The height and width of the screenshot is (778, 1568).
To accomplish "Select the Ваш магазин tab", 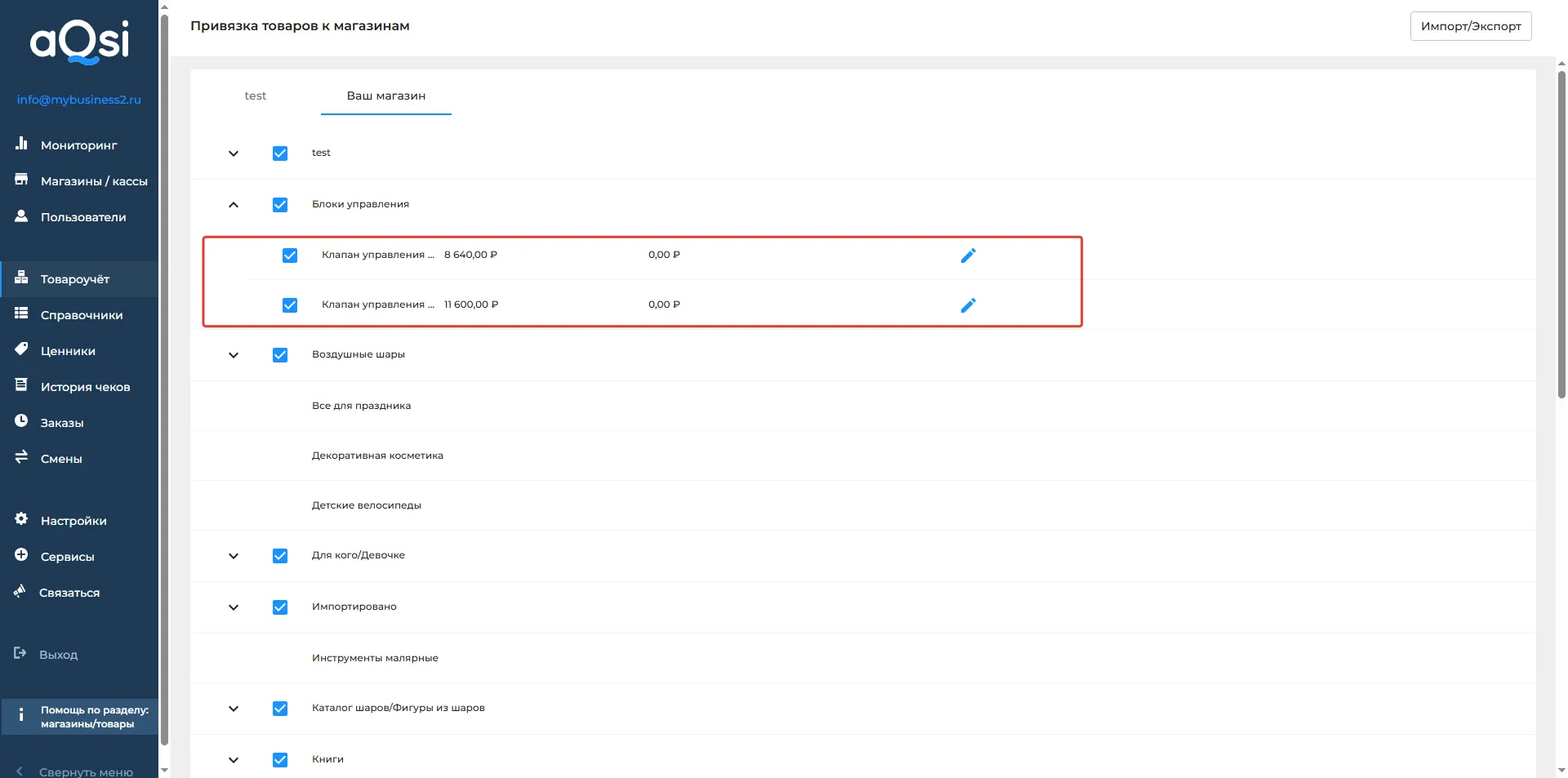I will [385, 96].
